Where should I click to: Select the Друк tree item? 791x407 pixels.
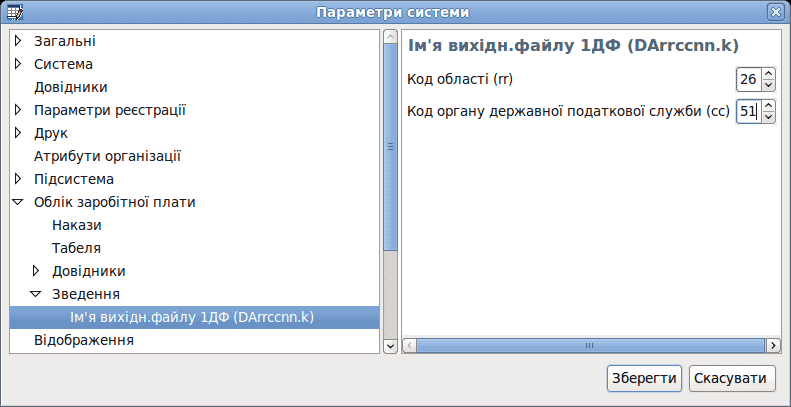tap(51, 134)
